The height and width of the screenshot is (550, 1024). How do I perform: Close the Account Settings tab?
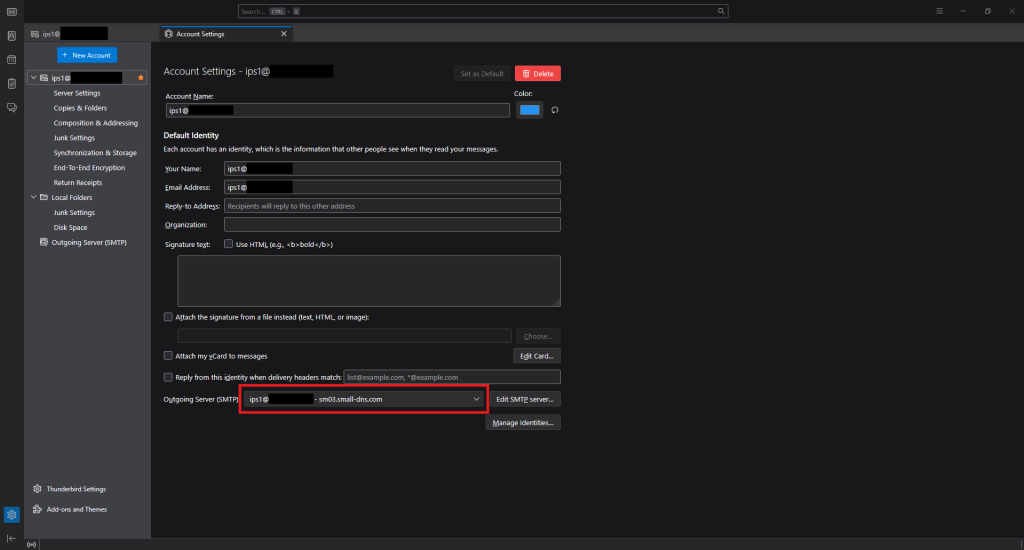[283, 34]
